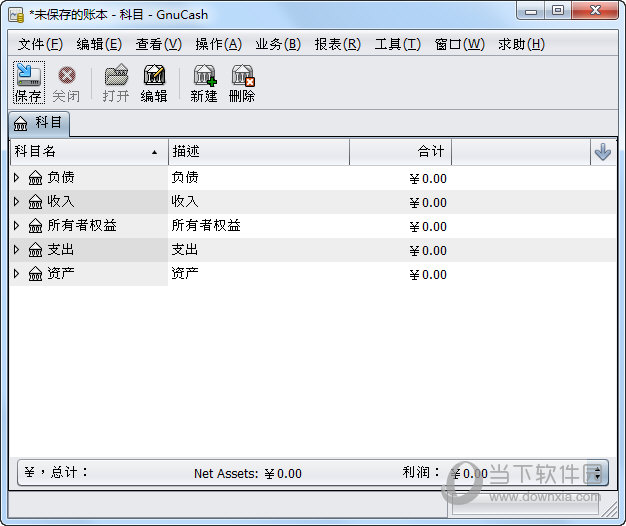This screenshot has height=526, width=626.
Task: Click the ¥0.00 total in 收入 row
Action: pyautogui.click(x=428, y=203)
